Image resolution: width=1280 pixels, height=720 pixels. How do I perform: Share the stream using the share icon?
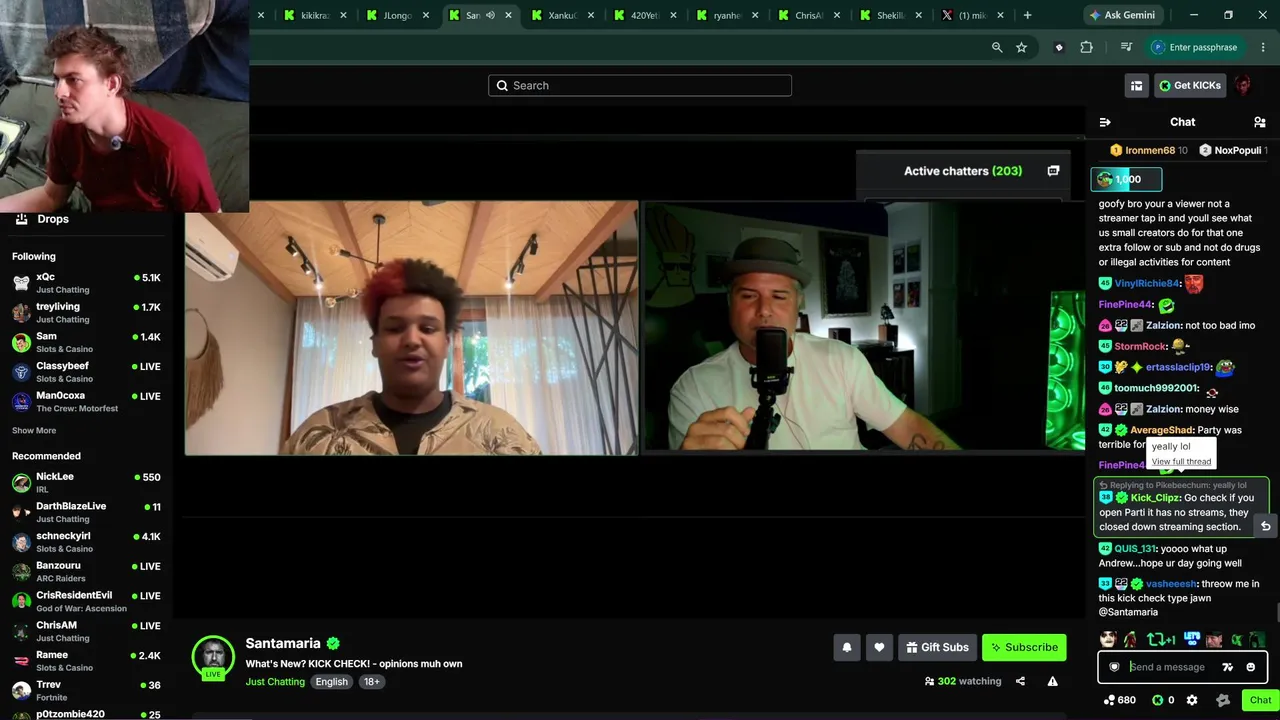coord(1020,681)
